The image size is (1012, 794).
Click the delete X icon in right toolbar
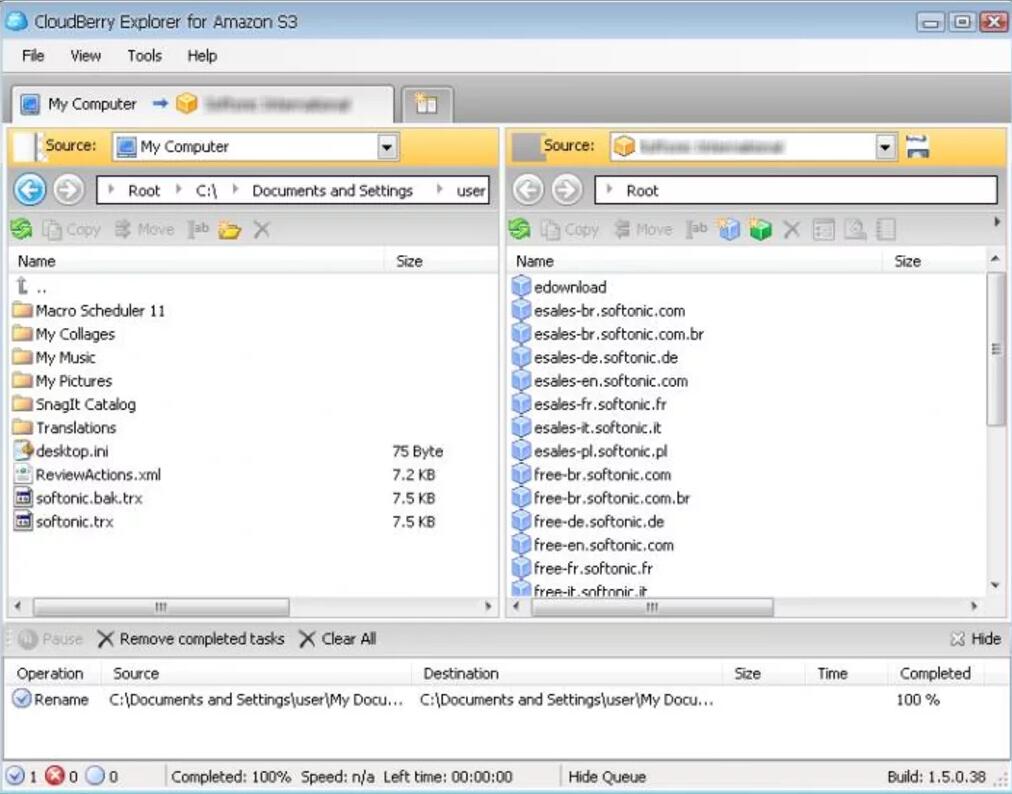click(x=791, y=230)
